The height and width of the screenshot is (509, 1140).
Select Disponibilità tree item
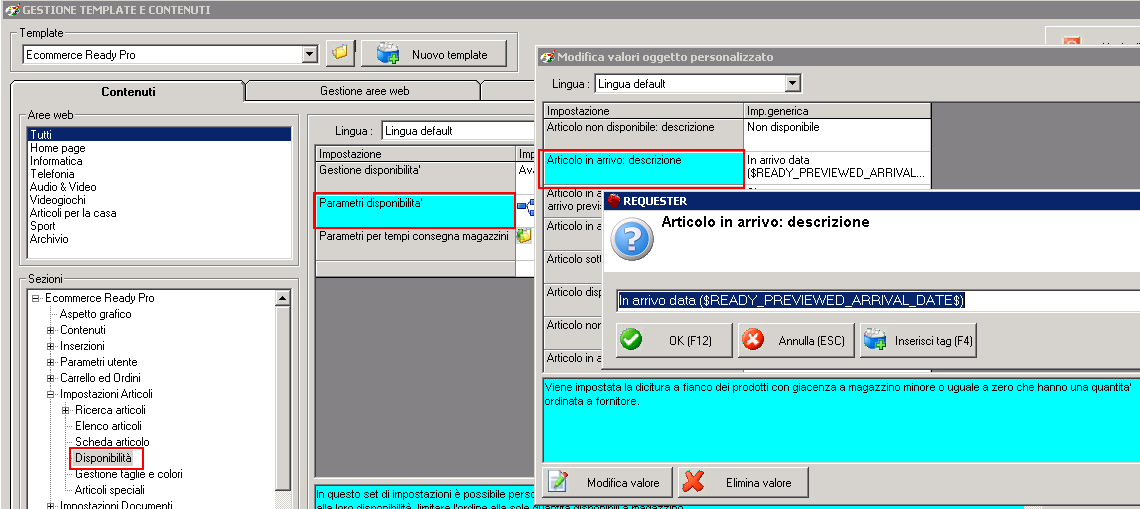coord(103,458)
